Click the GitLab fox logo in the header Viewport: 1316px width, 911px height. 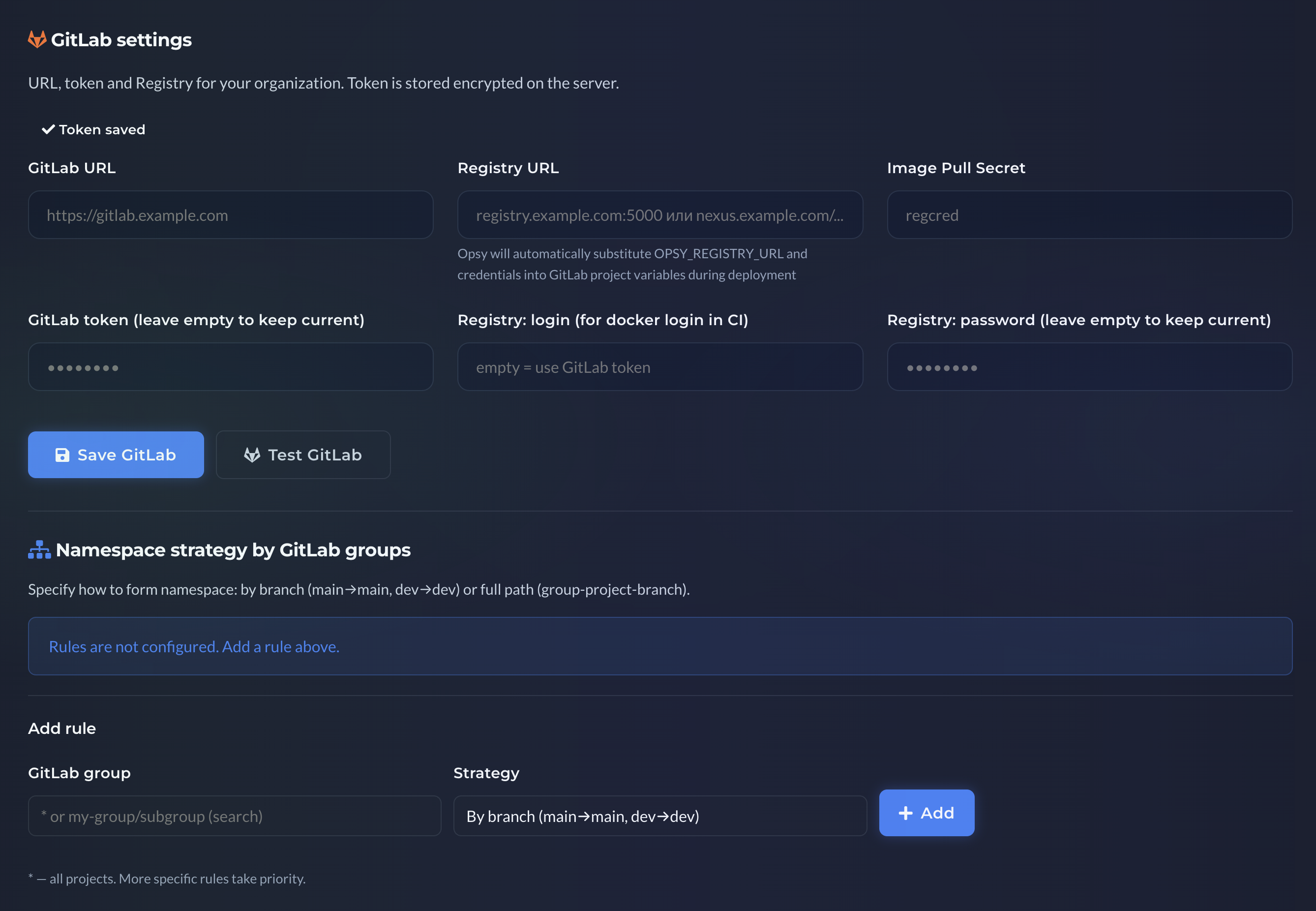coord(36,39)
